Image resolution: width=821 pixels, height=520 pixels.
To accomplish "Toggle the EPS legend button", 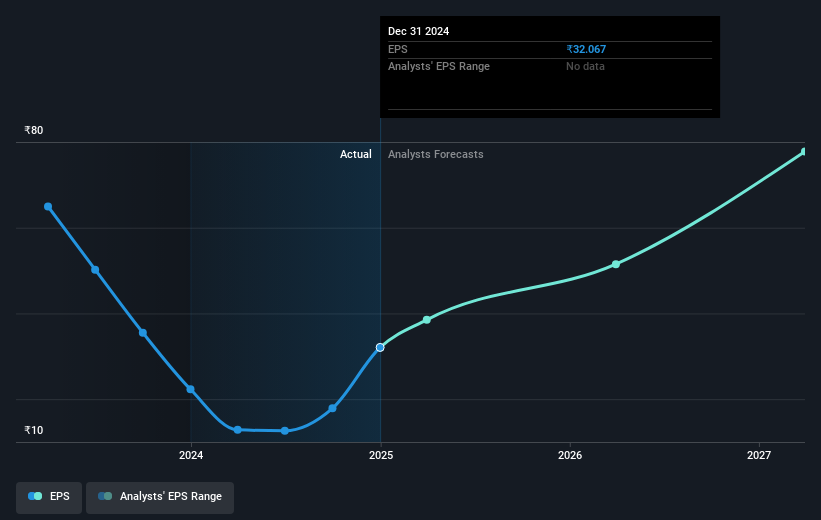I will (x=49, y=496).
